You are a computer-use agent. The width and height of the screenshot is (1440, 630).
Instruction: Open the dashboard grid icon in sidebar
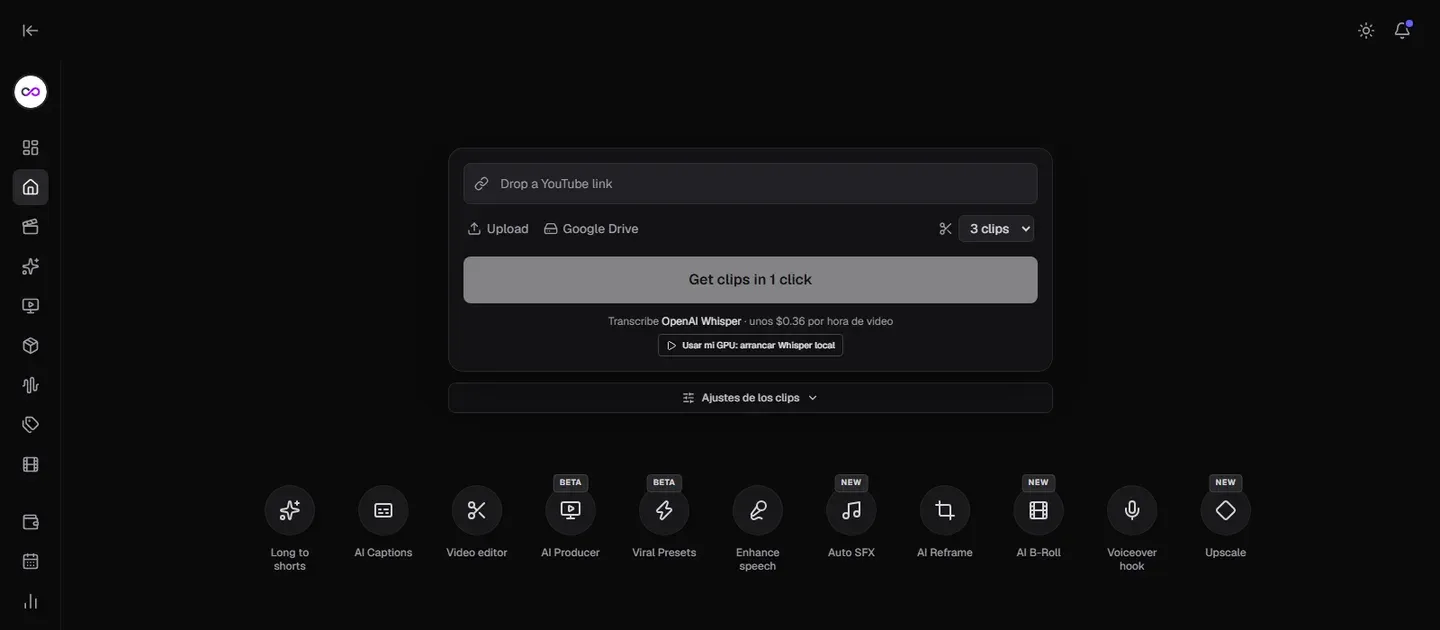point(30,148)
